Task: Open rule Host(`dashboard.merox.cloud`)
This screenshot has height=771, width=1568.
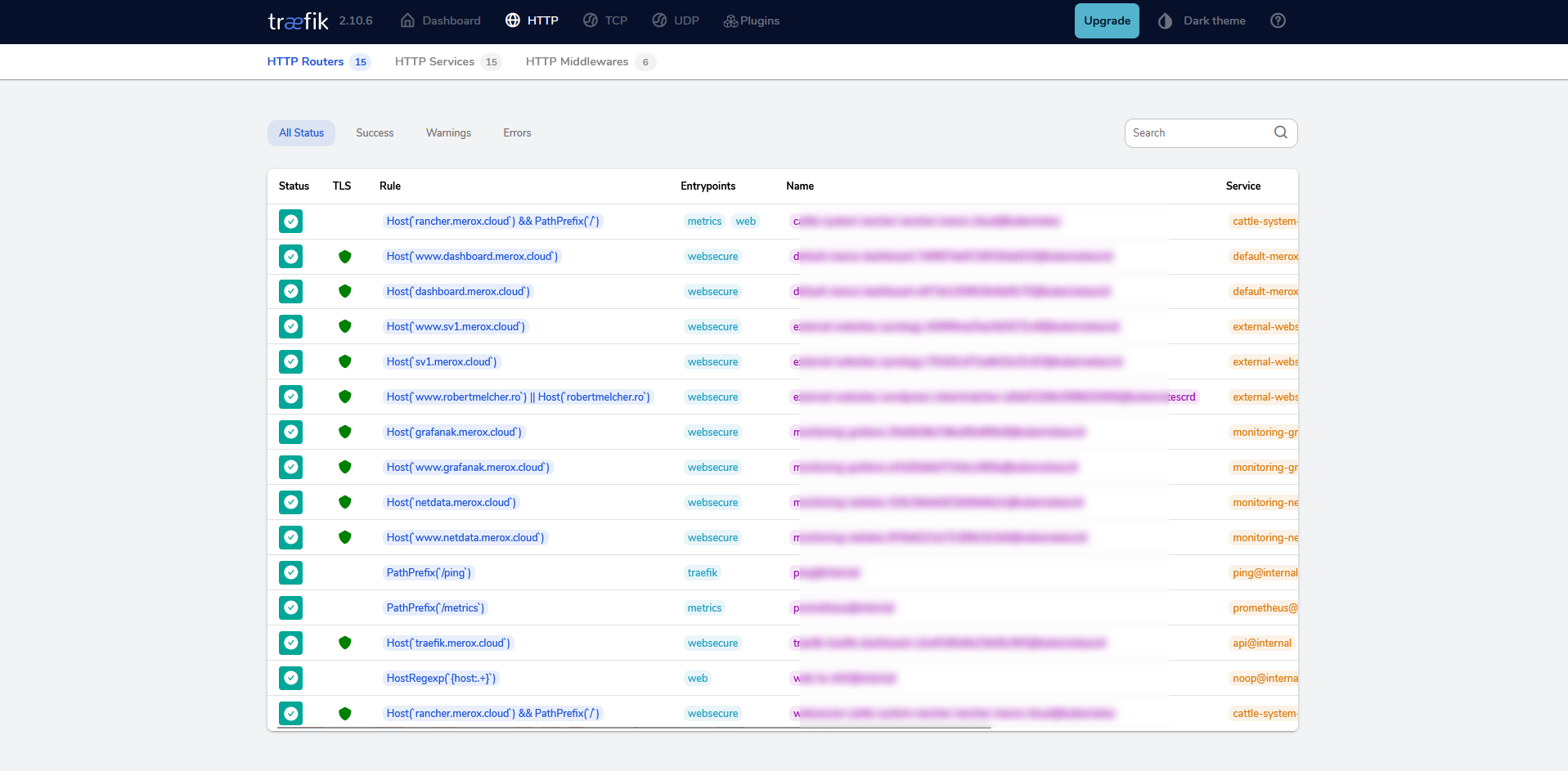Action: pos(458,291)
